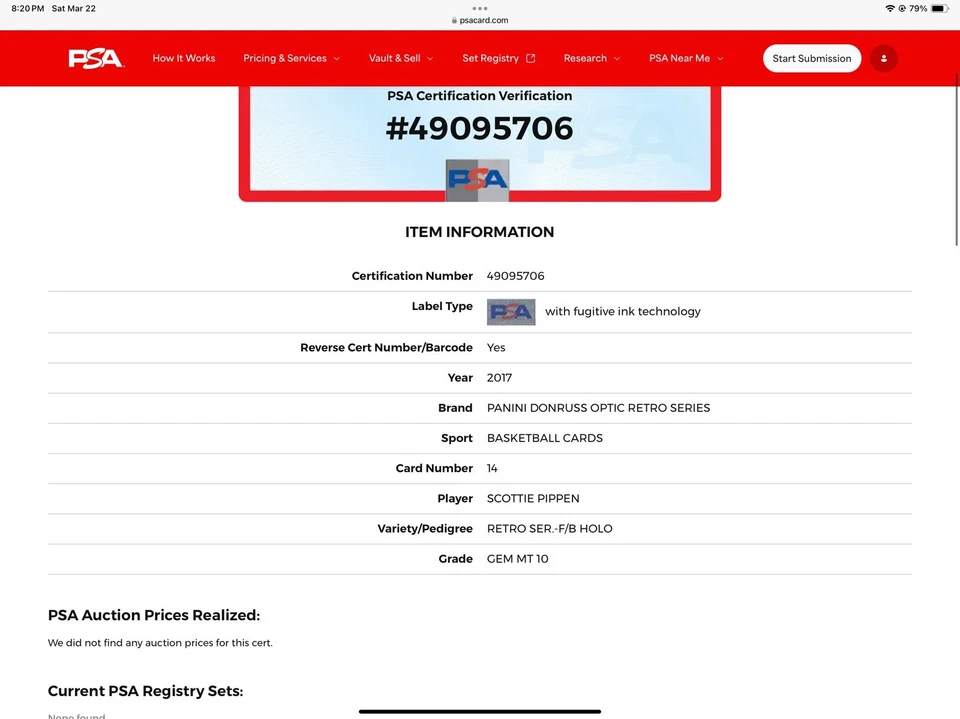Click the page scrollbar
960x719 pixels.
click(x=956, y=159)
